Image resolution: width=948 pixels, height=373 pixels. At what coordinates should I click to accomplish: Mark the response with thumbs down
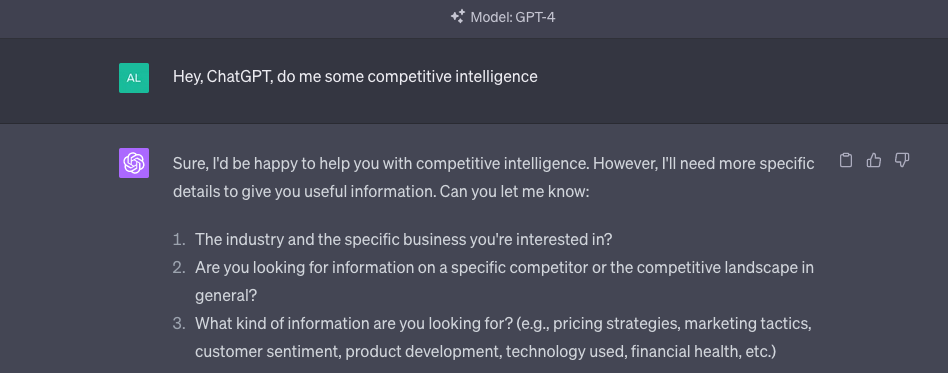[901, 160]
